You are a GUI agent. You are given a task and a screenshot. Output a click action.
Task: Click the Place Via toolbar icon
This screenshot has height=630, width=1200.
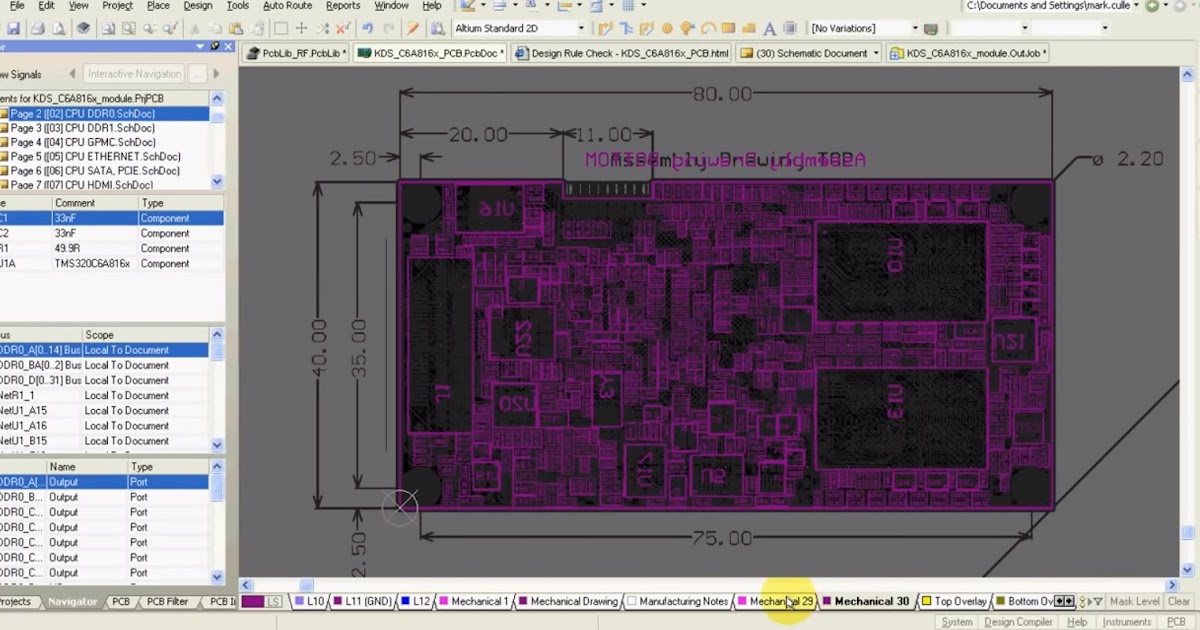(687, 28)
